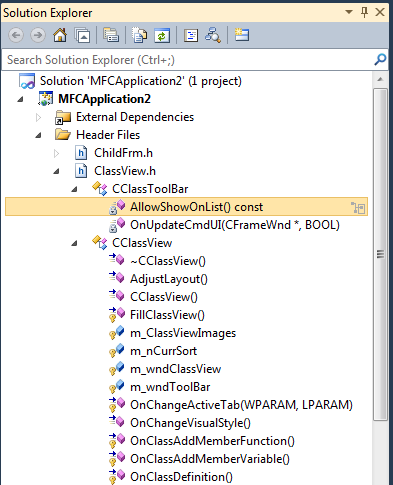
Task: Select OnUpdateCmdUI(CFrameWnd *, BOOL) member
Action: 235,225
